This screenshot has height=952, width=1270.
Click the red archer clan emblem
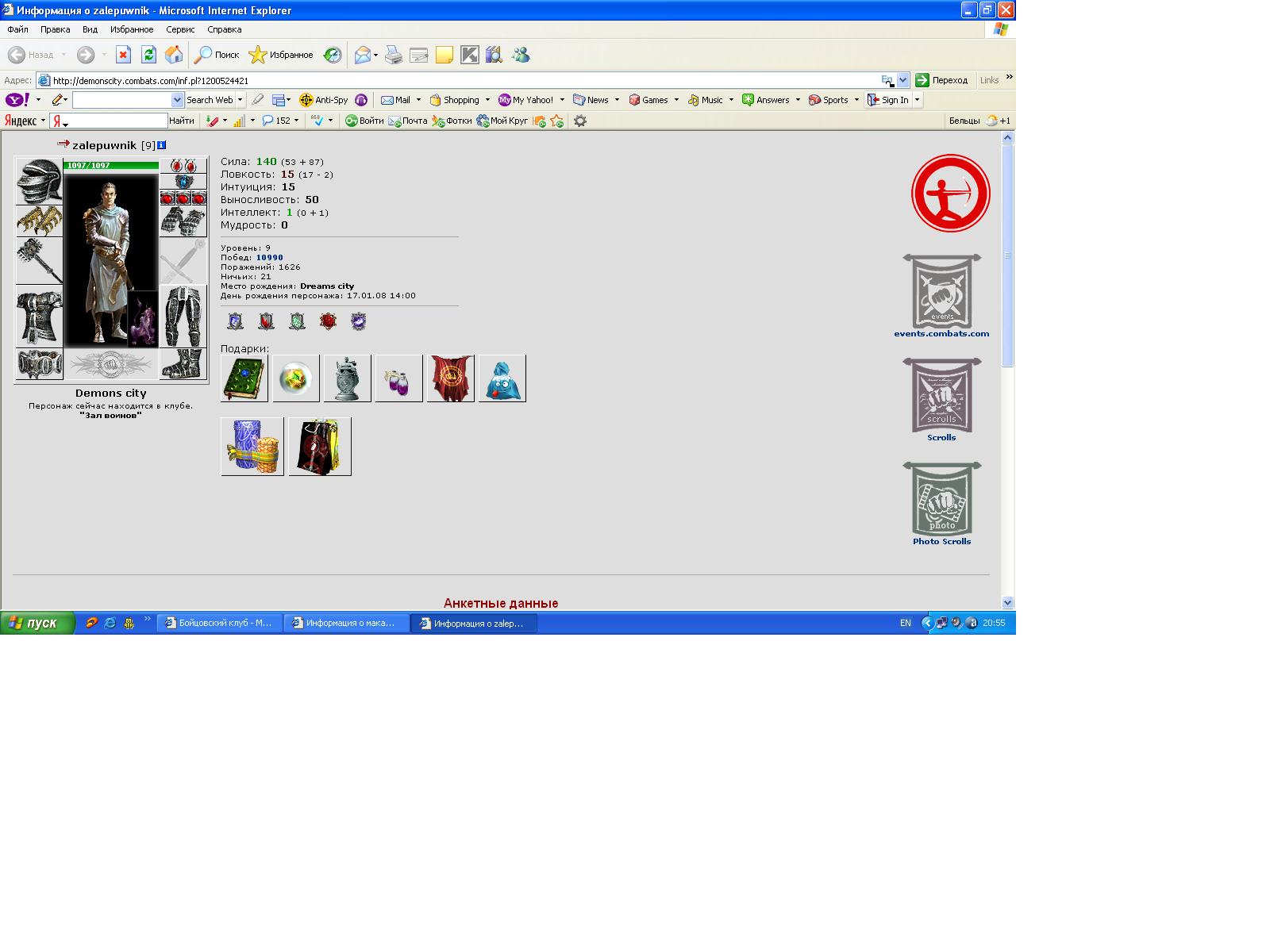951,193
